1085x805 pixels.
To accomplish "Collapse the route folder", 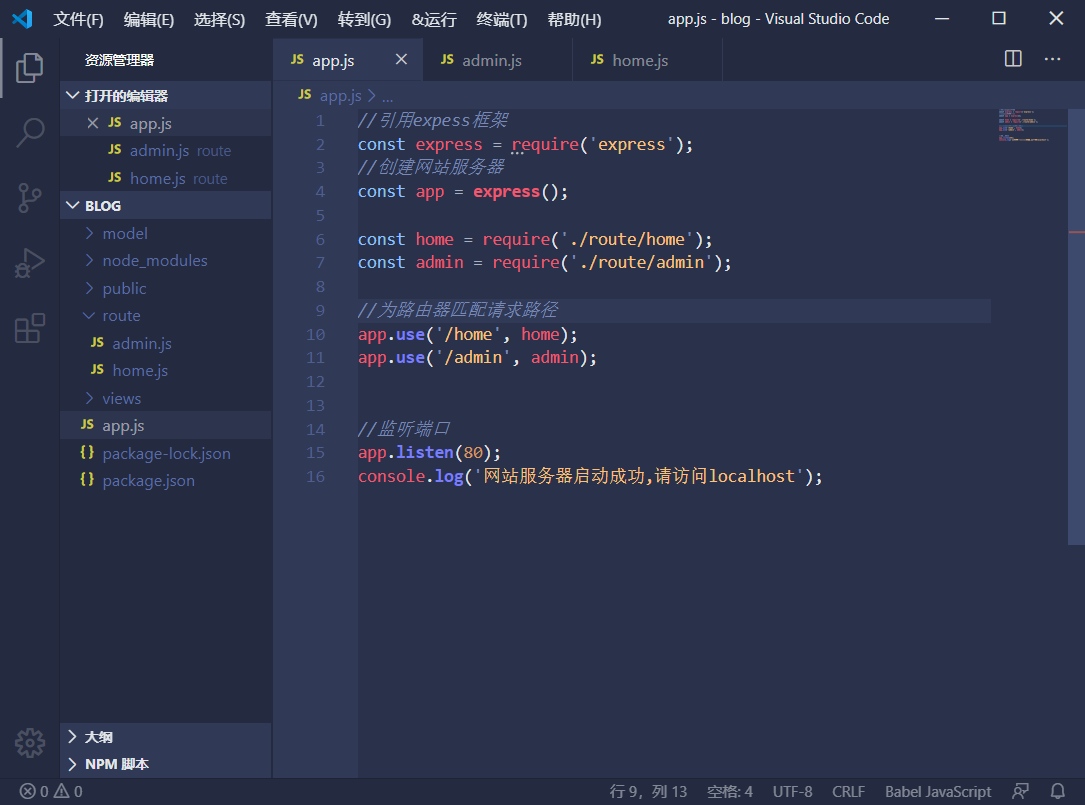I will [x=120, y=315].
